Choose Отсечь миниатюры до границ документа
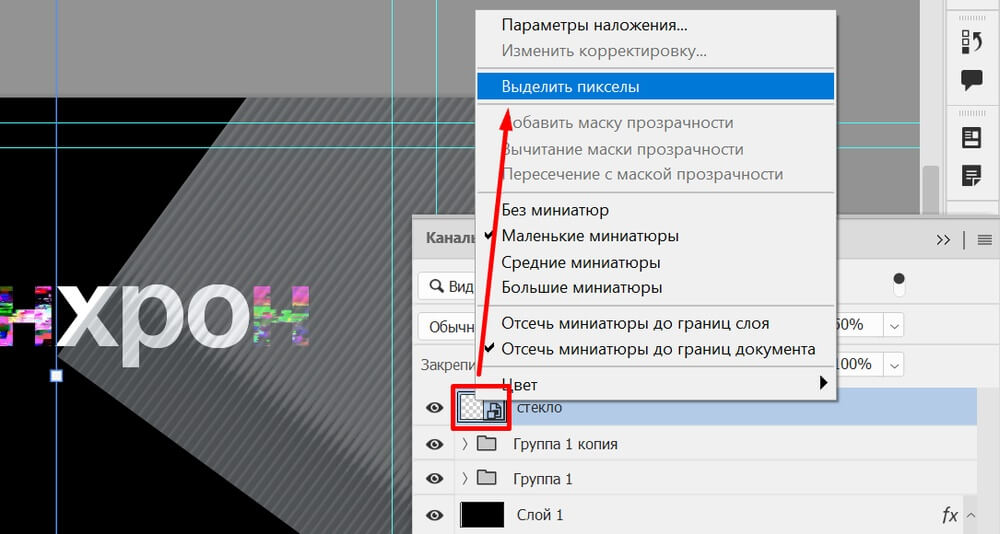Viewport: 1000px width, 534px height. point(658,350)
